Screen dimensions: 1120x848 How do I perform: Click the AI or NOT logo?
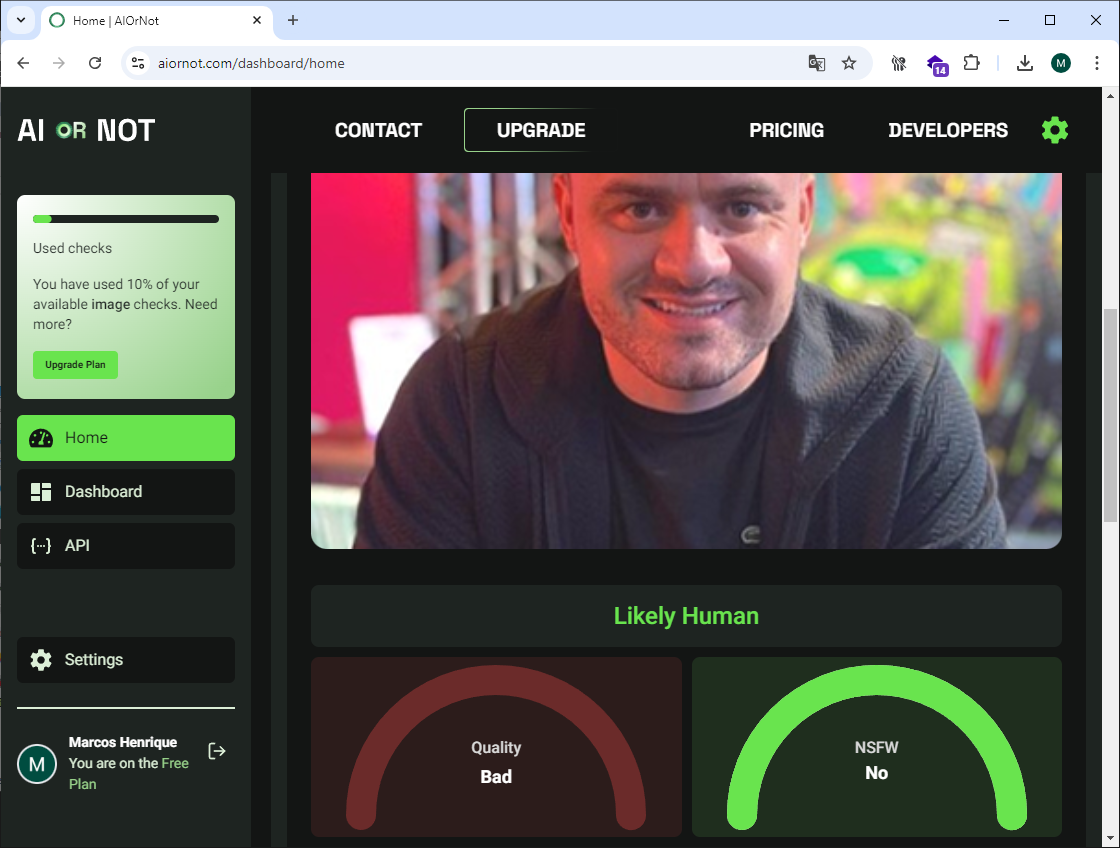point(86,131)
